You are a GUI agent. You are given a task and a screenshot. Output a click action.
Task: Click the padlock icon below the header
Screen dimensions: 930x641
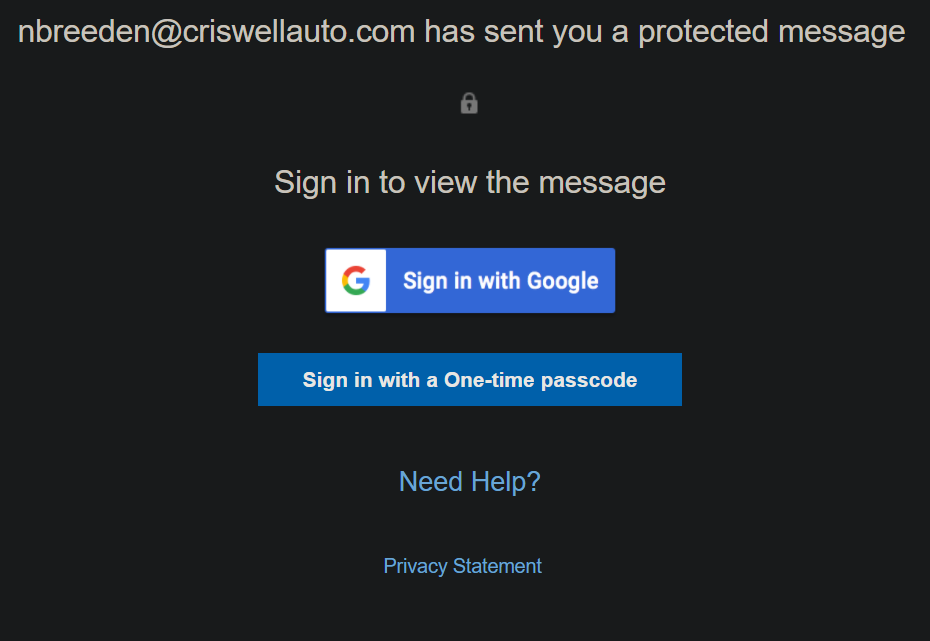[x=469, y=103]
